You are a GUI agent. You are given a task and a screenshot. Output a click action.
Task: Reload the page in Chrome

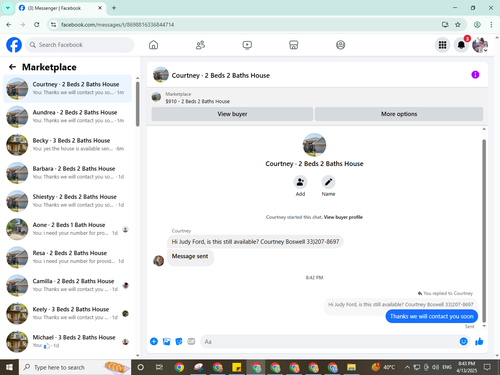(37, 25)
